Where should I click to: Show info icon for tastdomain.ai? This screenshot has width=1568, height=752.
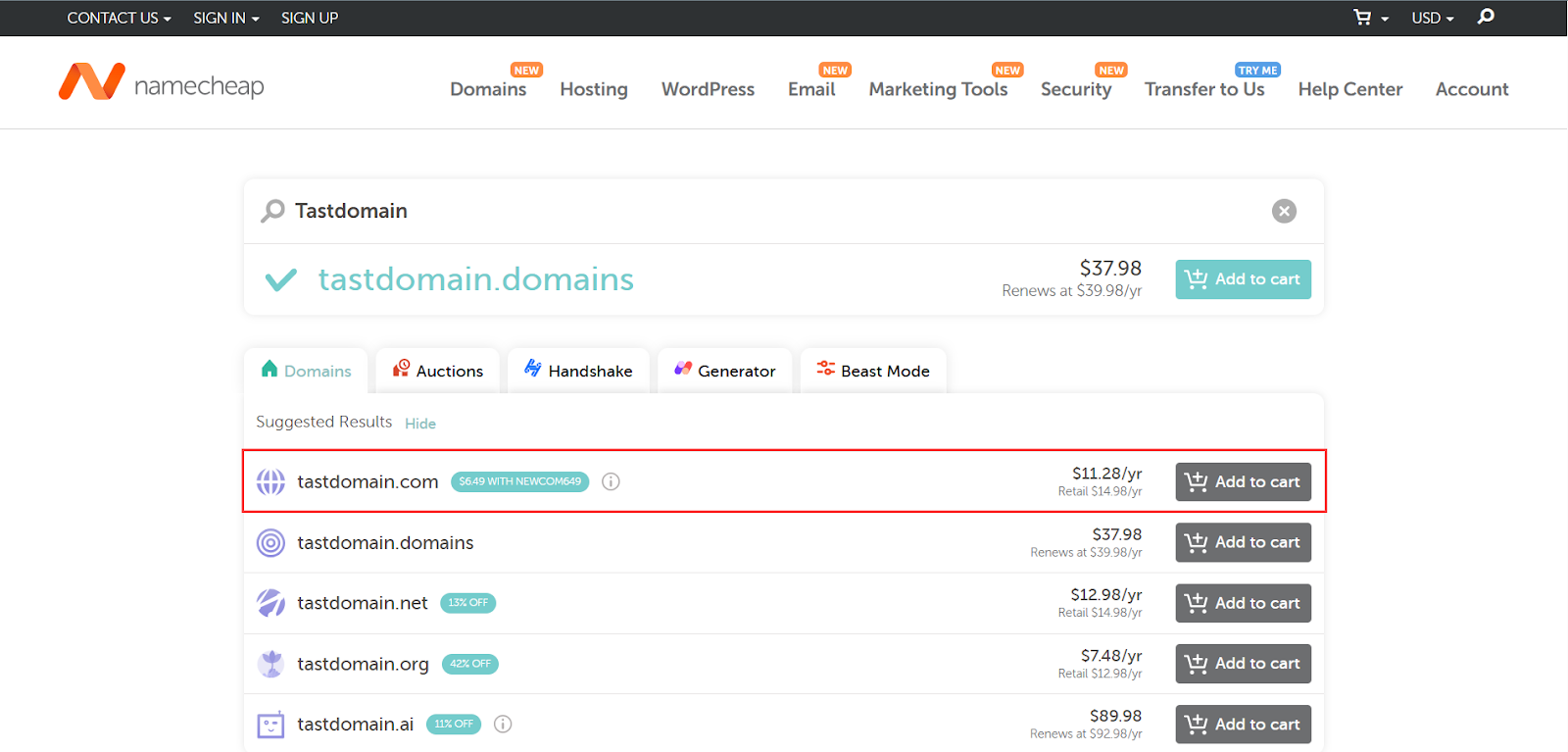point(503,725)
